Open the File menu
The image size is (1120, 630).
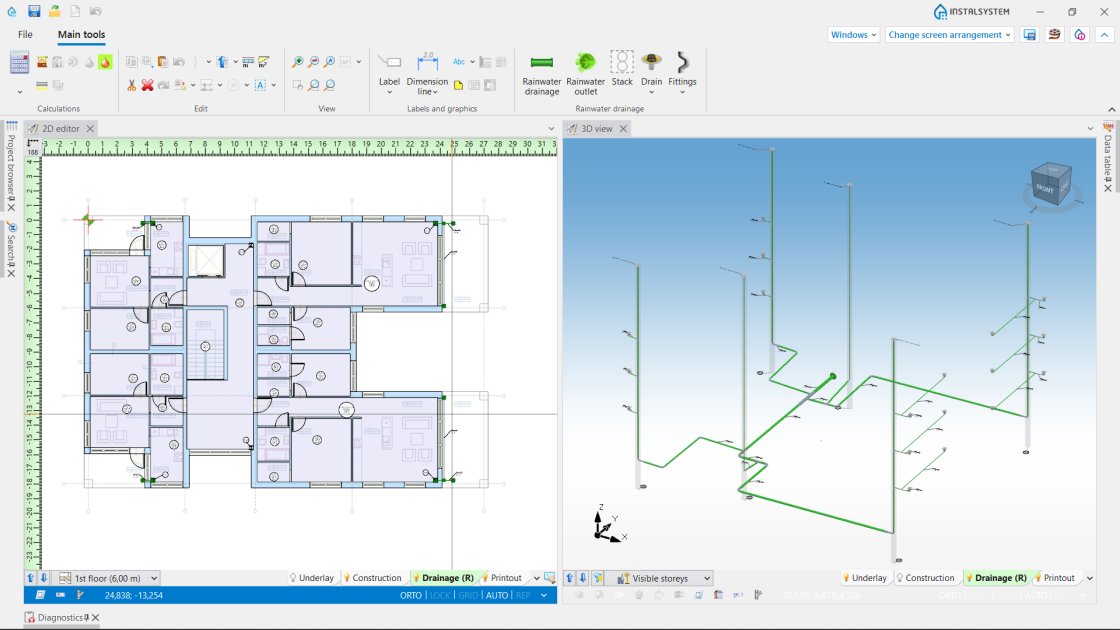[25, 34]
